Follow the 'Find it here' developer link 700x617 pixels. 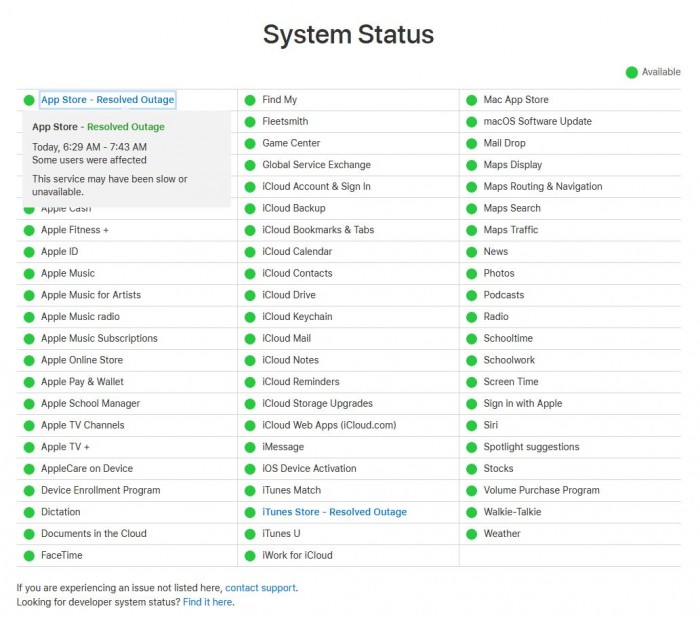pyautogui.click(x=208, y=602)
